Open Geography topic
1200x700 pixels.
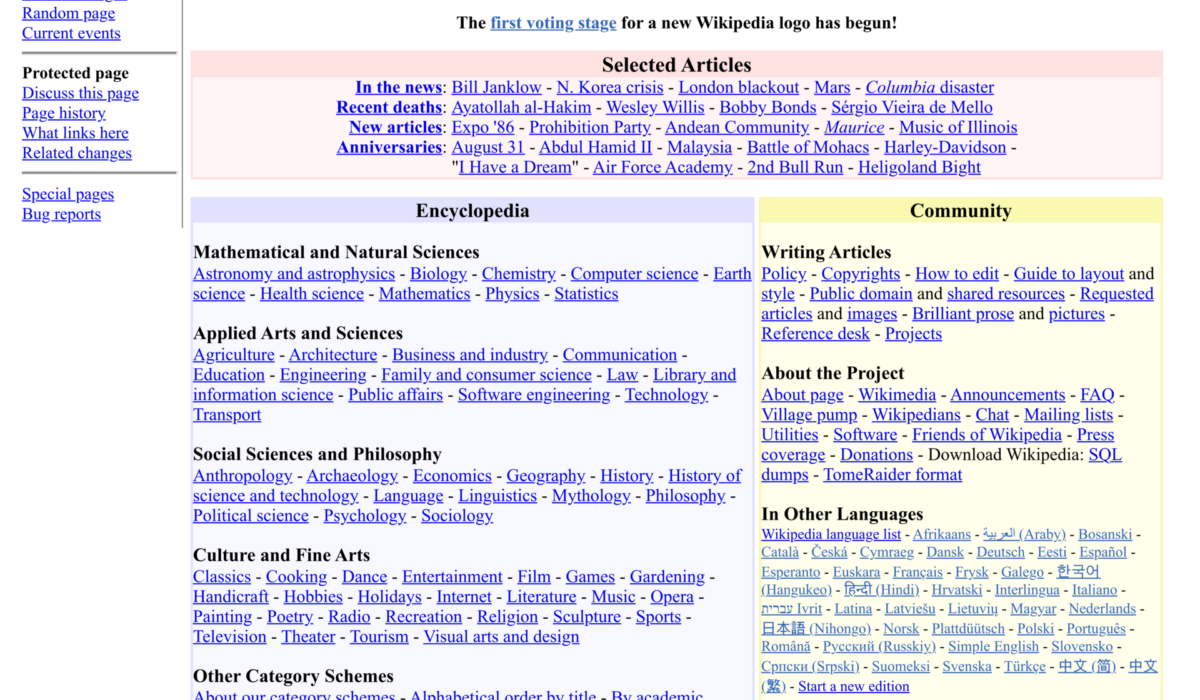pyautogui.click(x=546, y=476)
